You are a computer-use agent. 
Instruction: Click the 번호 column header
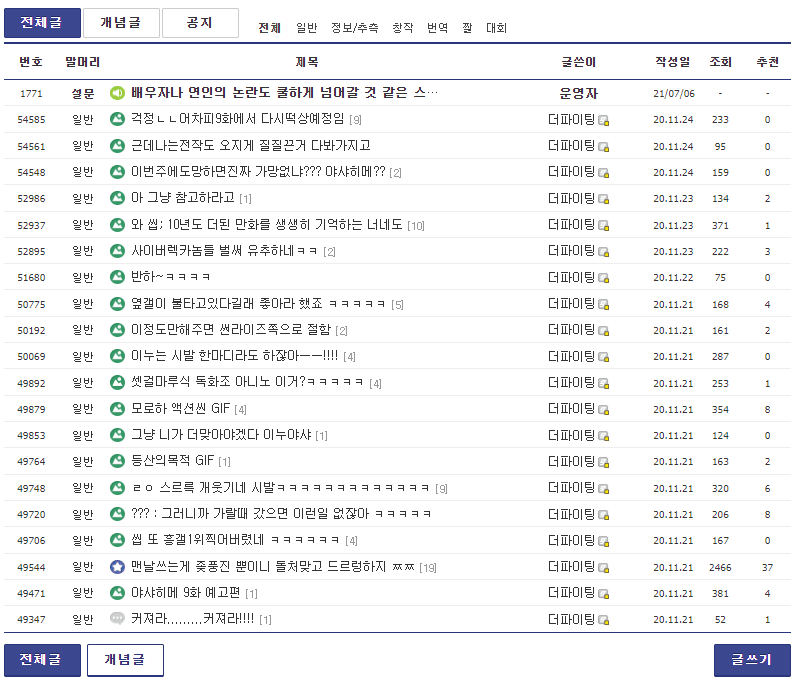tap(31, 62)
